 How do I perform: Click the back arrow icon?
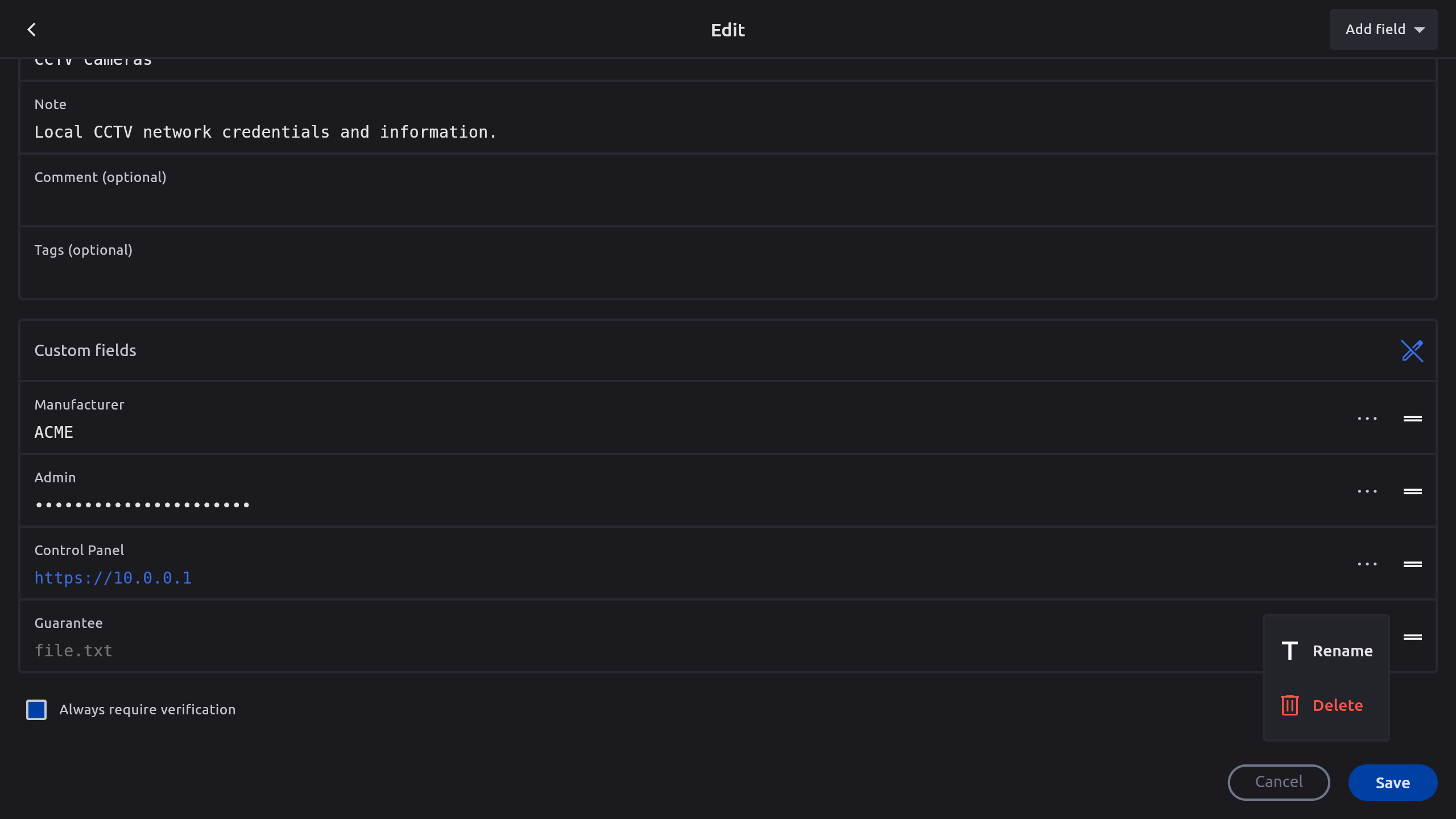click(32, 30)
